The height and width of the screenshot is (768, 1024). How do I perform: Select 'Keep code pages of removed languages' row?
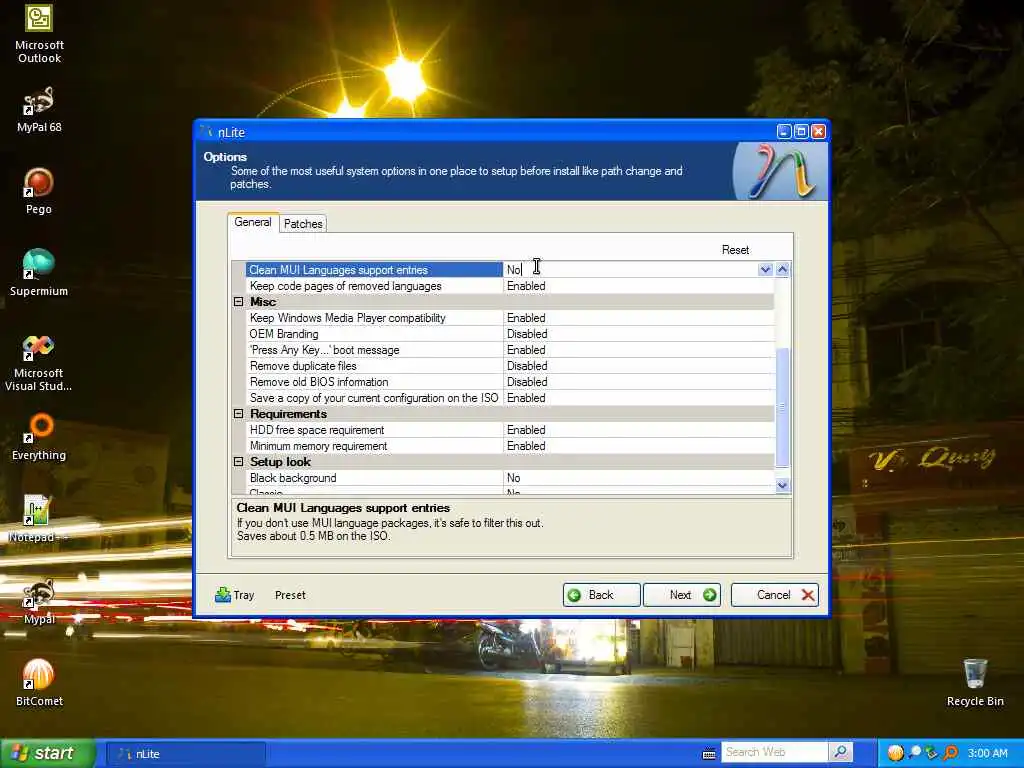pos(510,286)
